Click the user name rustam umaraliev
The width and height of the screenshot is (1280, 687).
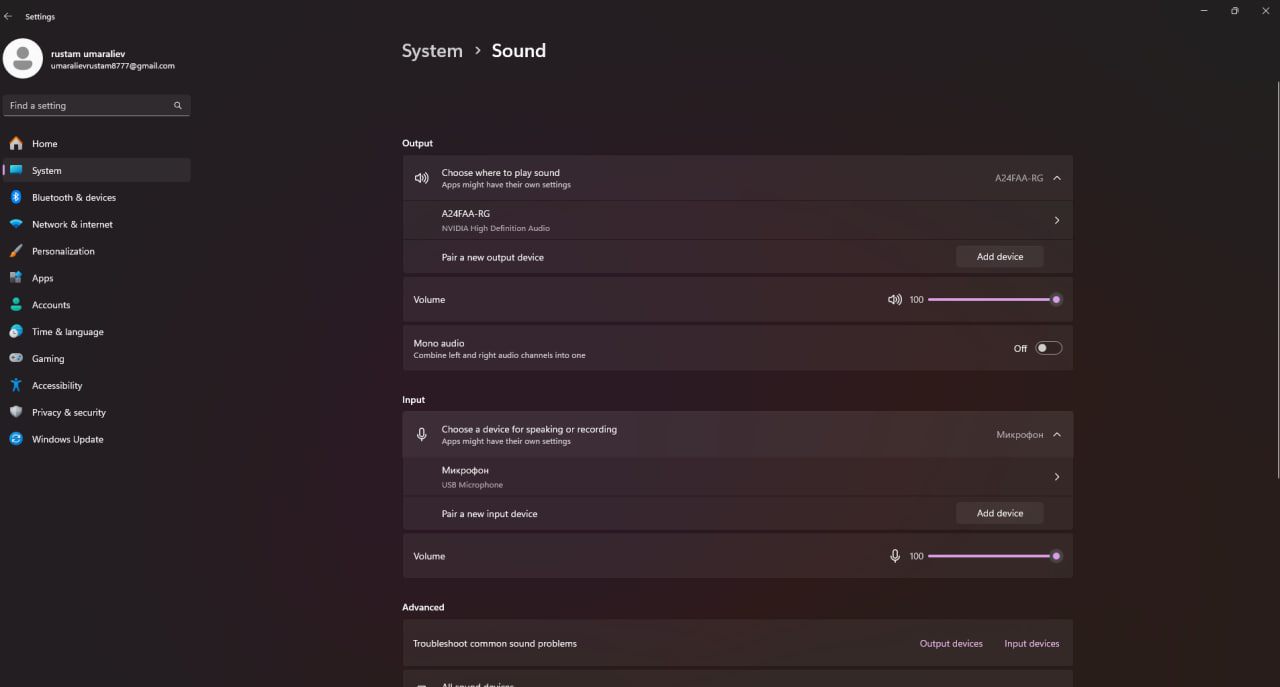(x=88, y=54)
